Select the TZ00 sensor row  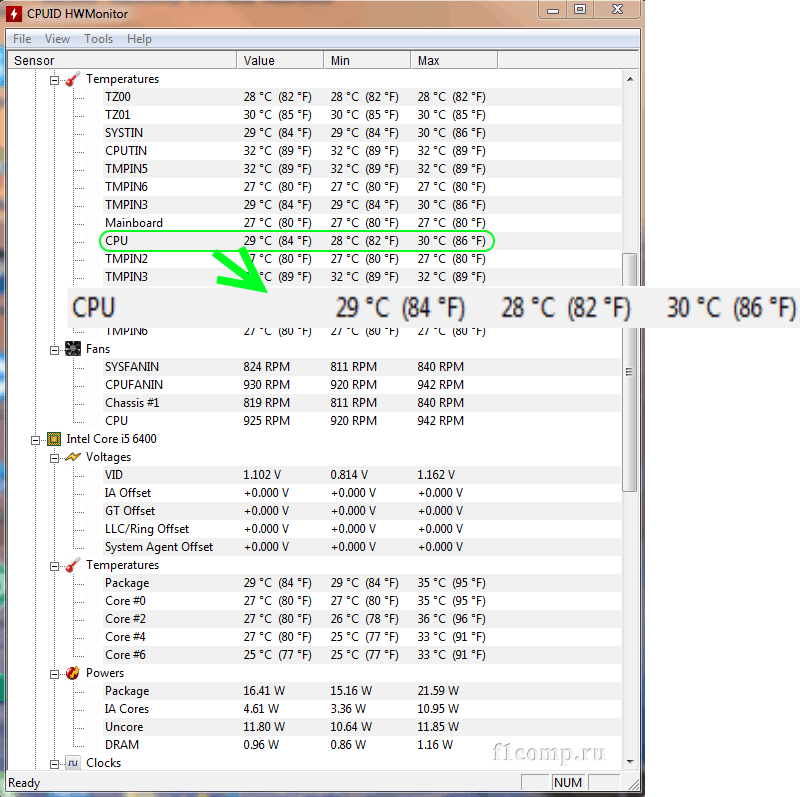(362, 97)
